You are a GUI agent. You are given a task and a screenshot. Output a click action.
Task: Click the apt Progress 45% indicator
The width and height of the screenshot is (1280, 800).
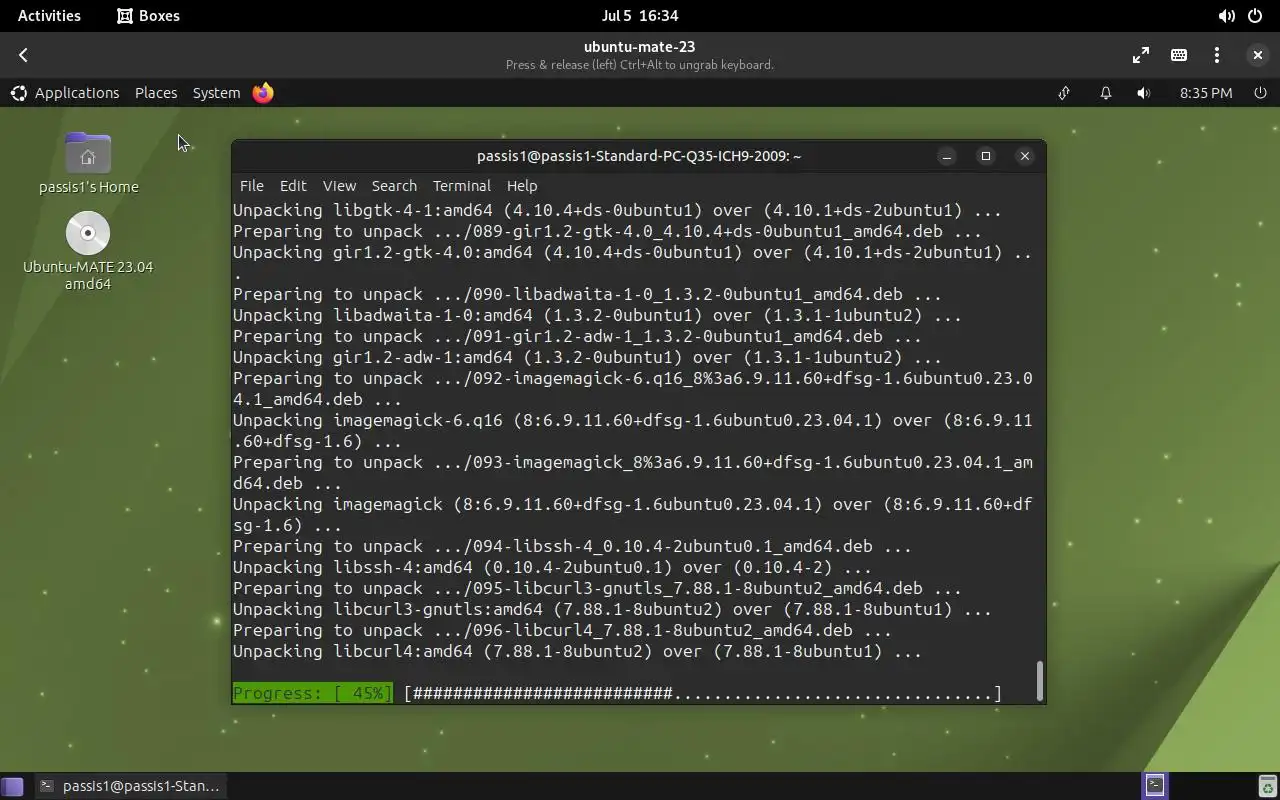(x=313, y=694)
